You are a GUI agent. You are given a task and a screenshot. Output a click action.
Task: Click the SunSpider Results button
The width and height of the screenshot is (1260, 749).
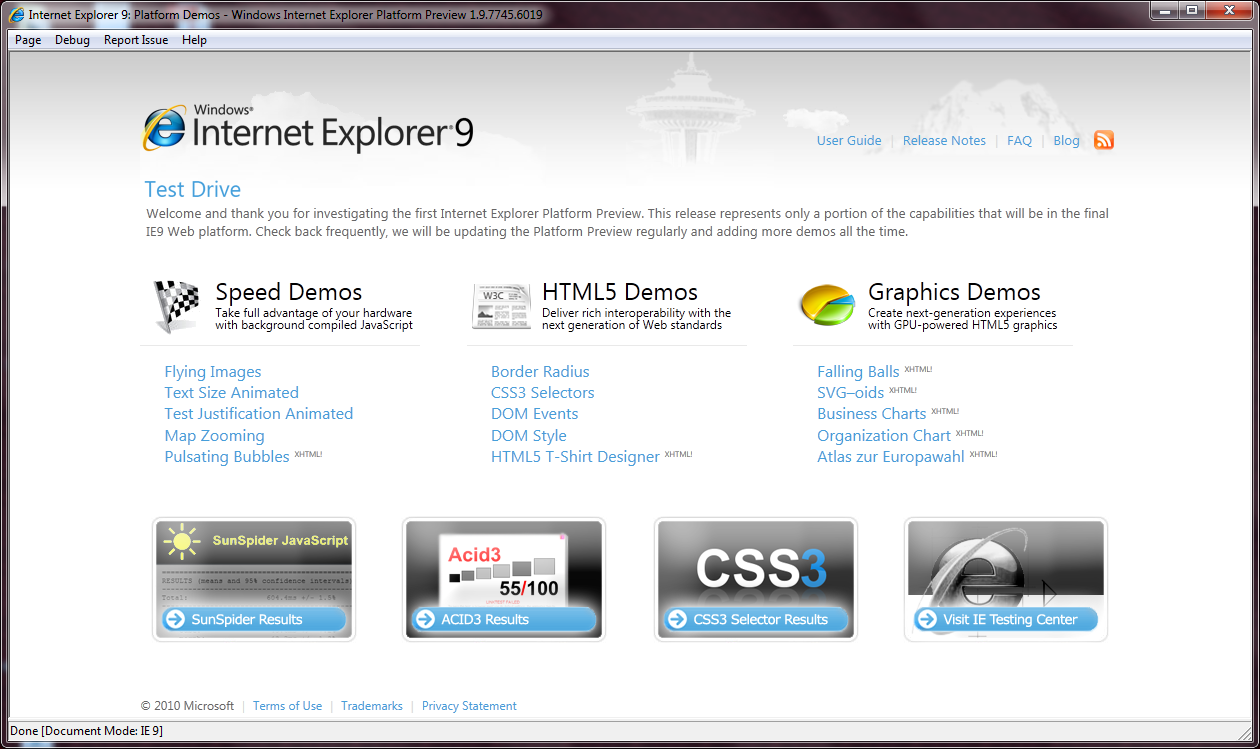pos(254,619)
